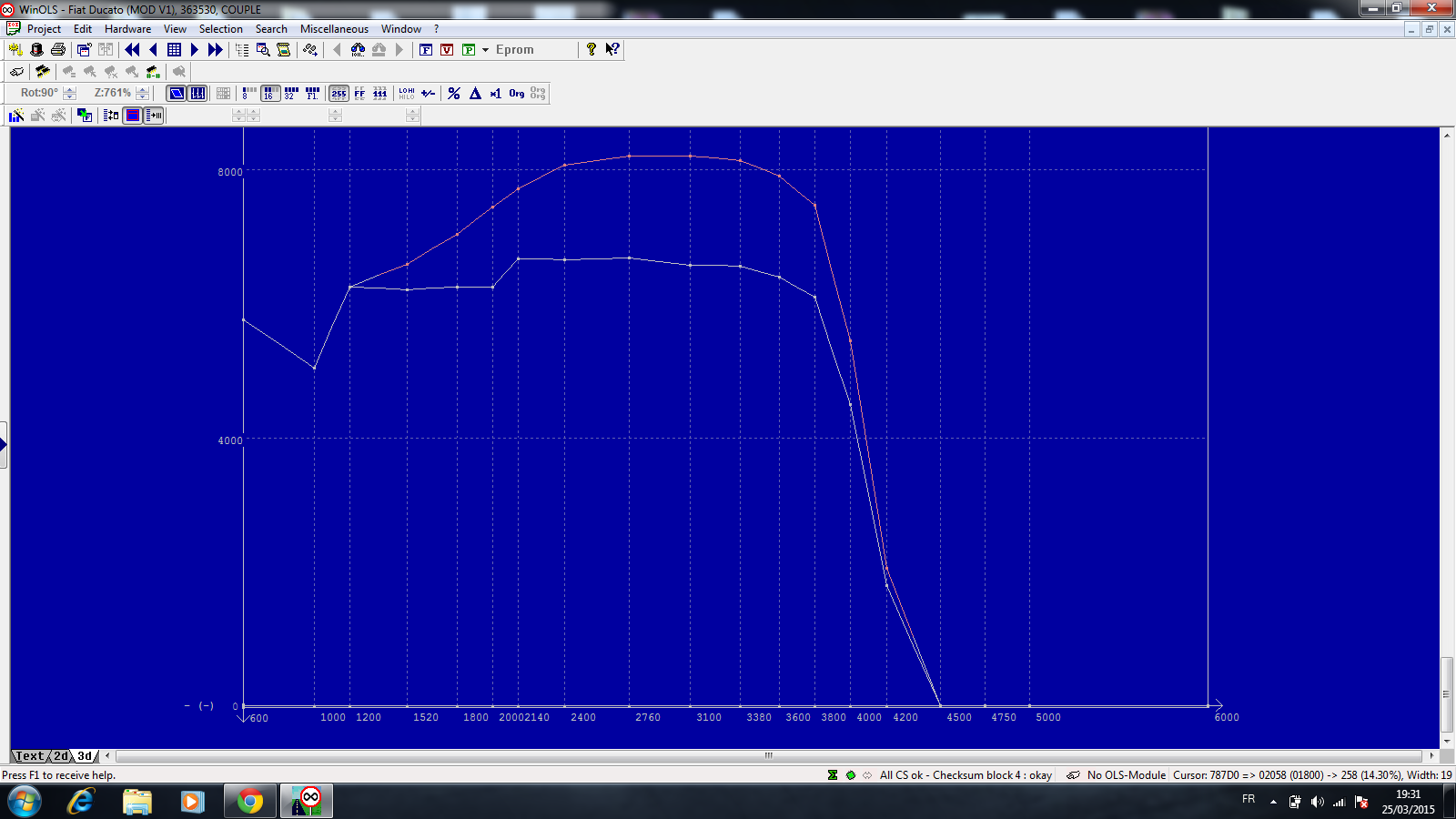
Task: Click the vertical scrollbar thumb
Action: pyautogui.click(x=1447, y=694)
